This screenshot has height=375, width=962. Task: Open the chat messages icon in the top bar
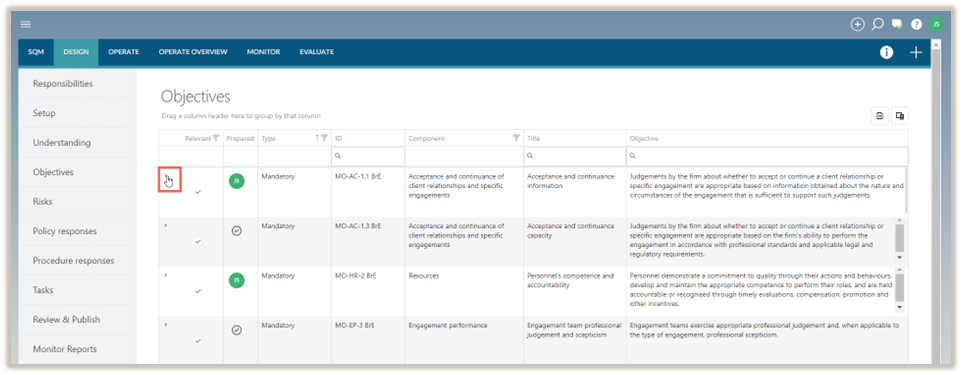(897, 25)
